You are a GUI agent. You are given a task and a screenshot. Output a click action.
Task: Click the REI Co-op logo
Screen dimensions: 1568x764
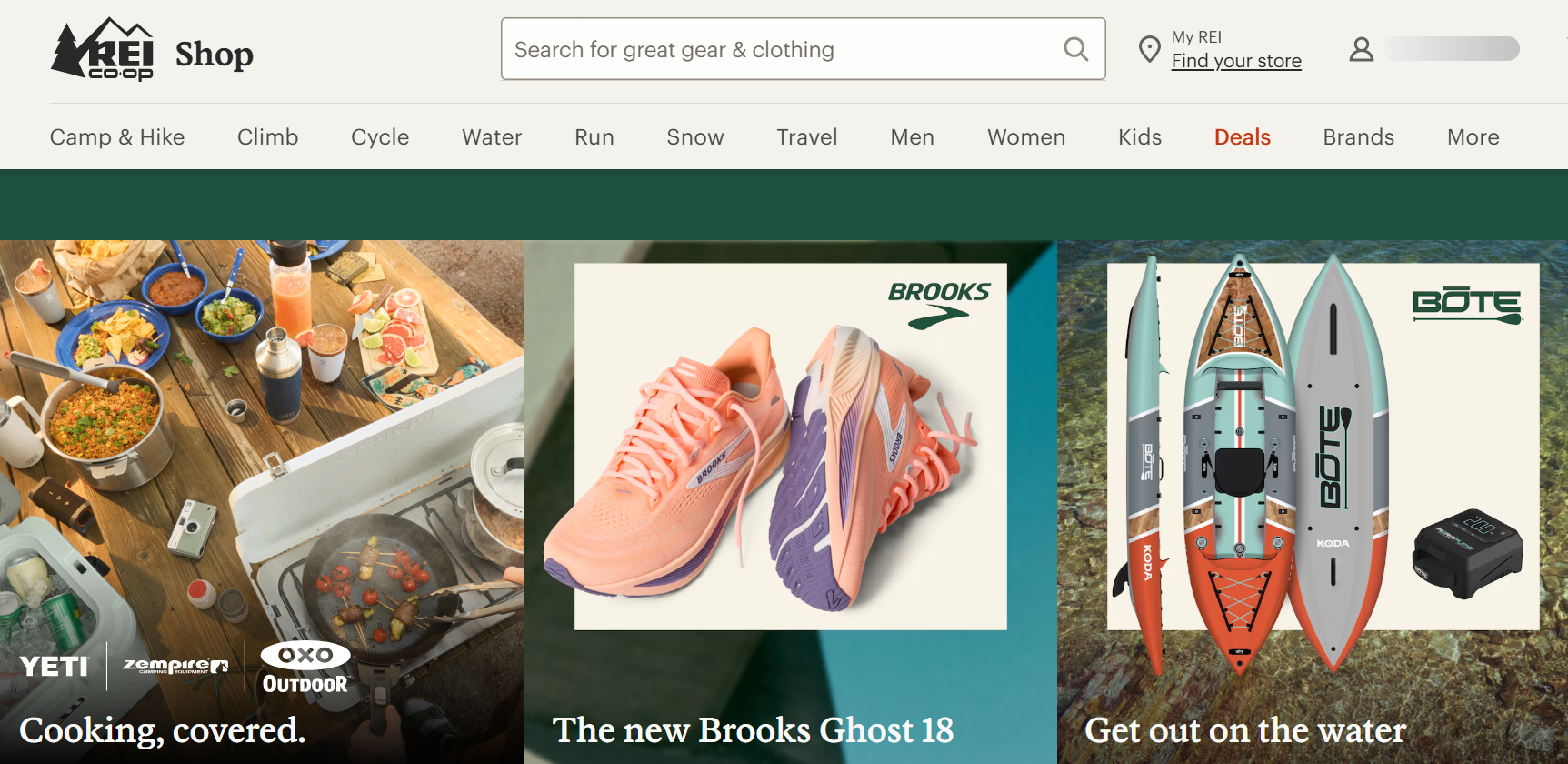pyautogui.click(x=102, y=49)
